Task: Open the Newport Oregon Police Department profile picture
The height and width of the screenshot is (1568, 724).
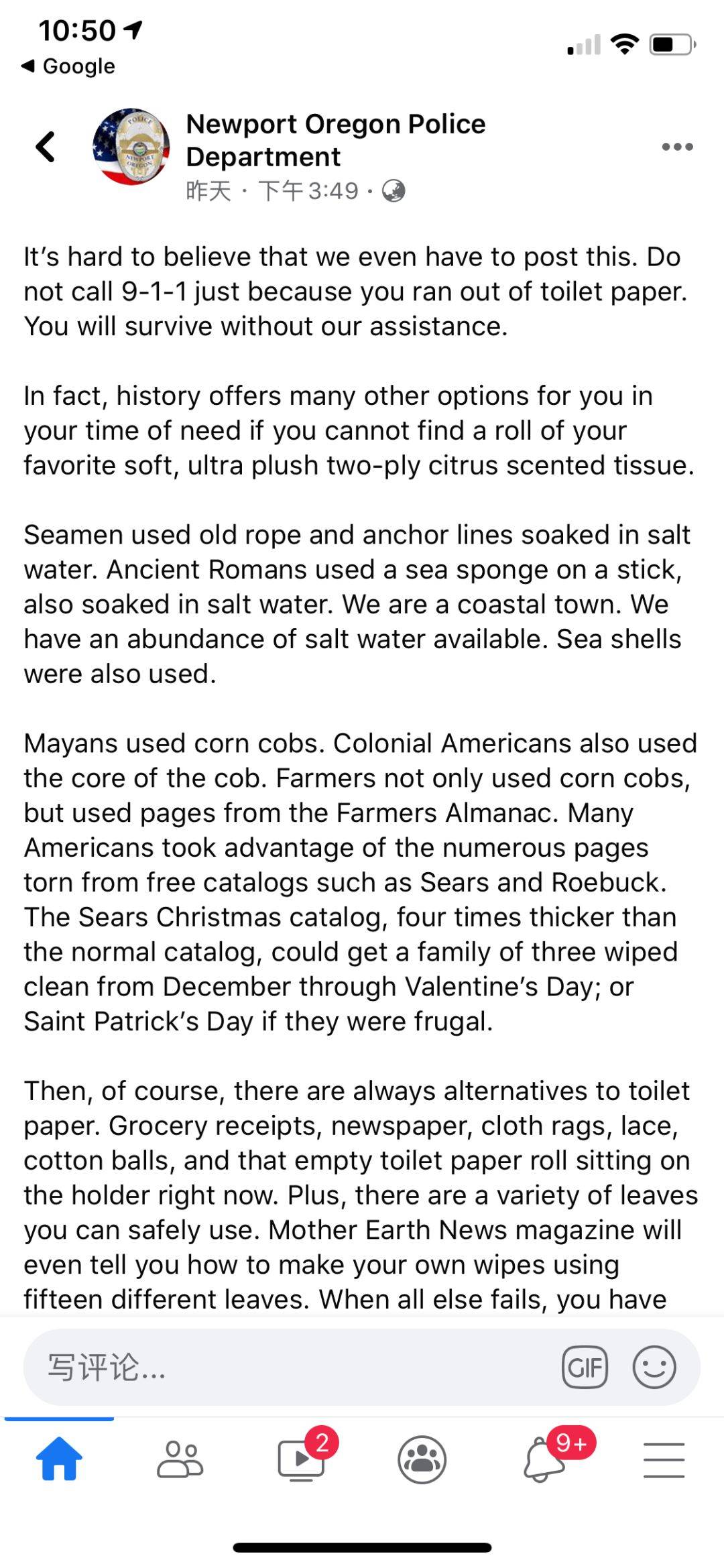Action: [131, 147]
